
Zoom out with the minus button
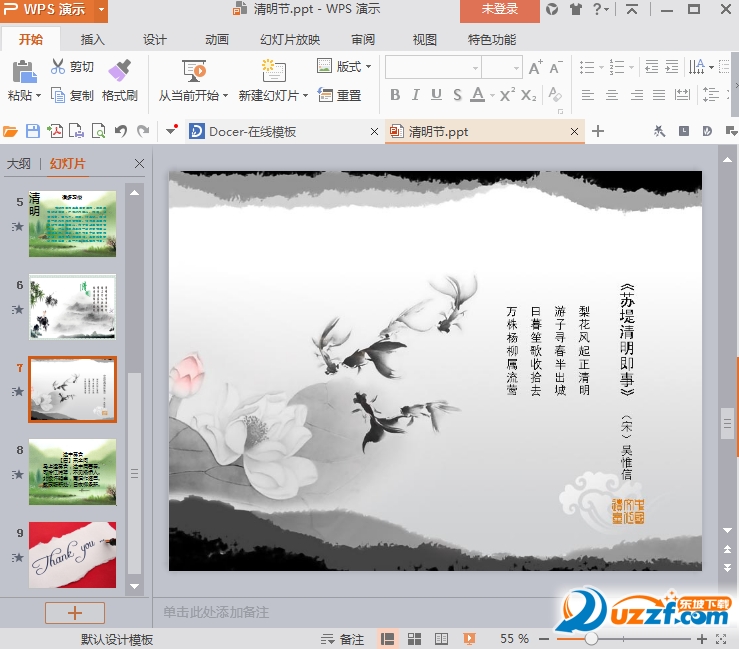(x=544, y=639)
